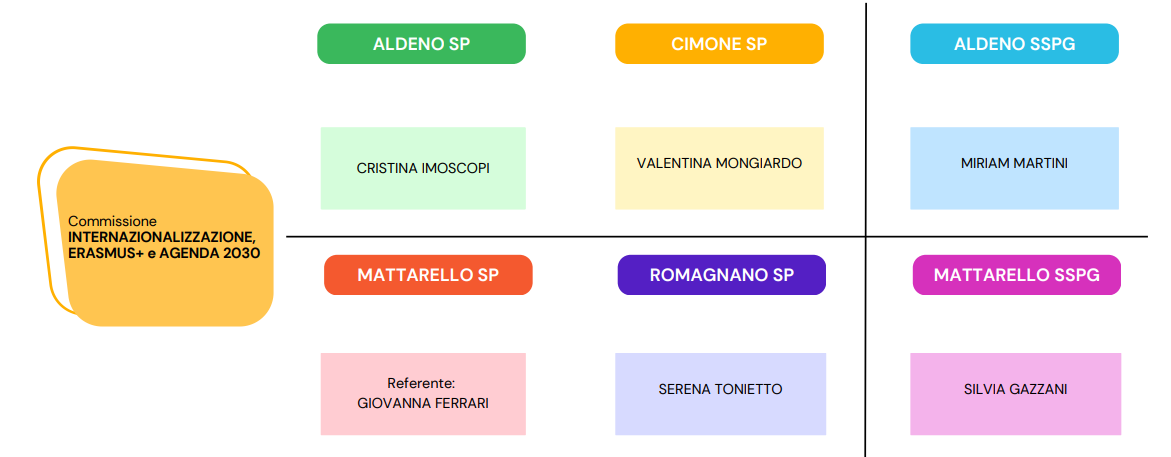
Task: Select the ERASMUS+ e AGENDA 2030 text
Action: pos(164,253)
